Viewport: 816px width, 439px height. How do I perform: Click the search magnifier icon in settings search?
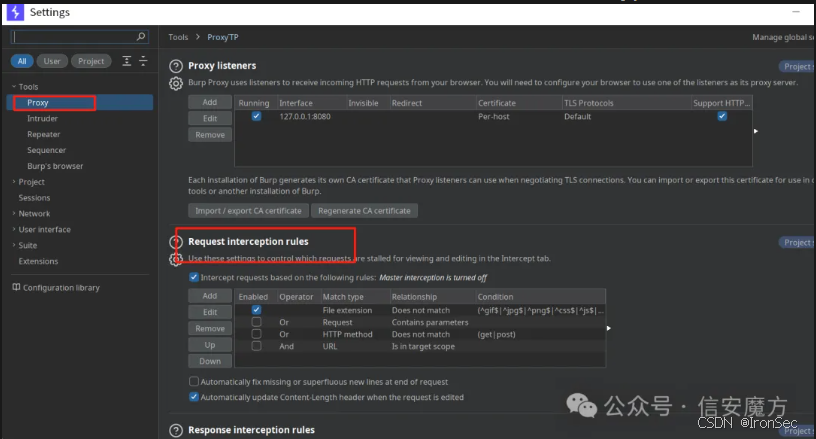(141, 36)
